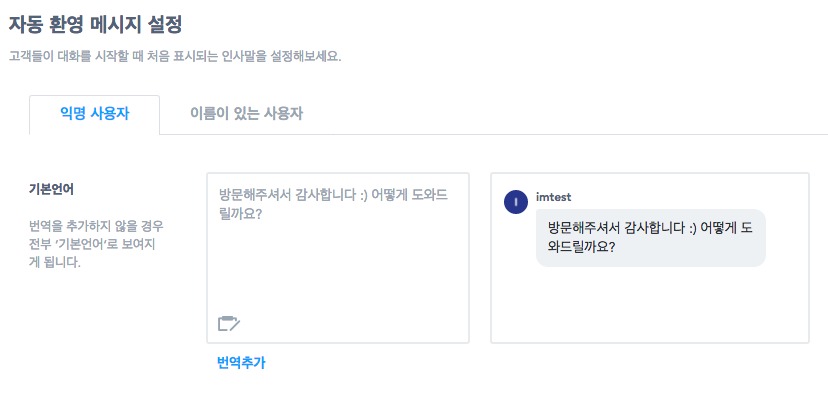Click the word 인사말을 in the subtitle
The width and height of the screenshot is (828, 394).
point(228,57)
